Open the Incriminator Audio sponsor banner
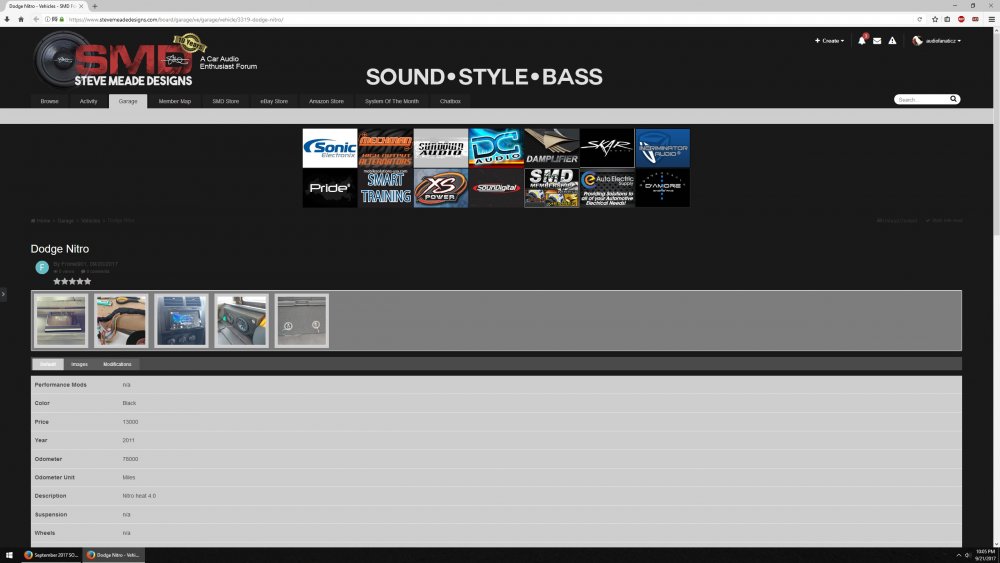The width and height of the screenshot is (1000, 563). [x=663, y=148]
